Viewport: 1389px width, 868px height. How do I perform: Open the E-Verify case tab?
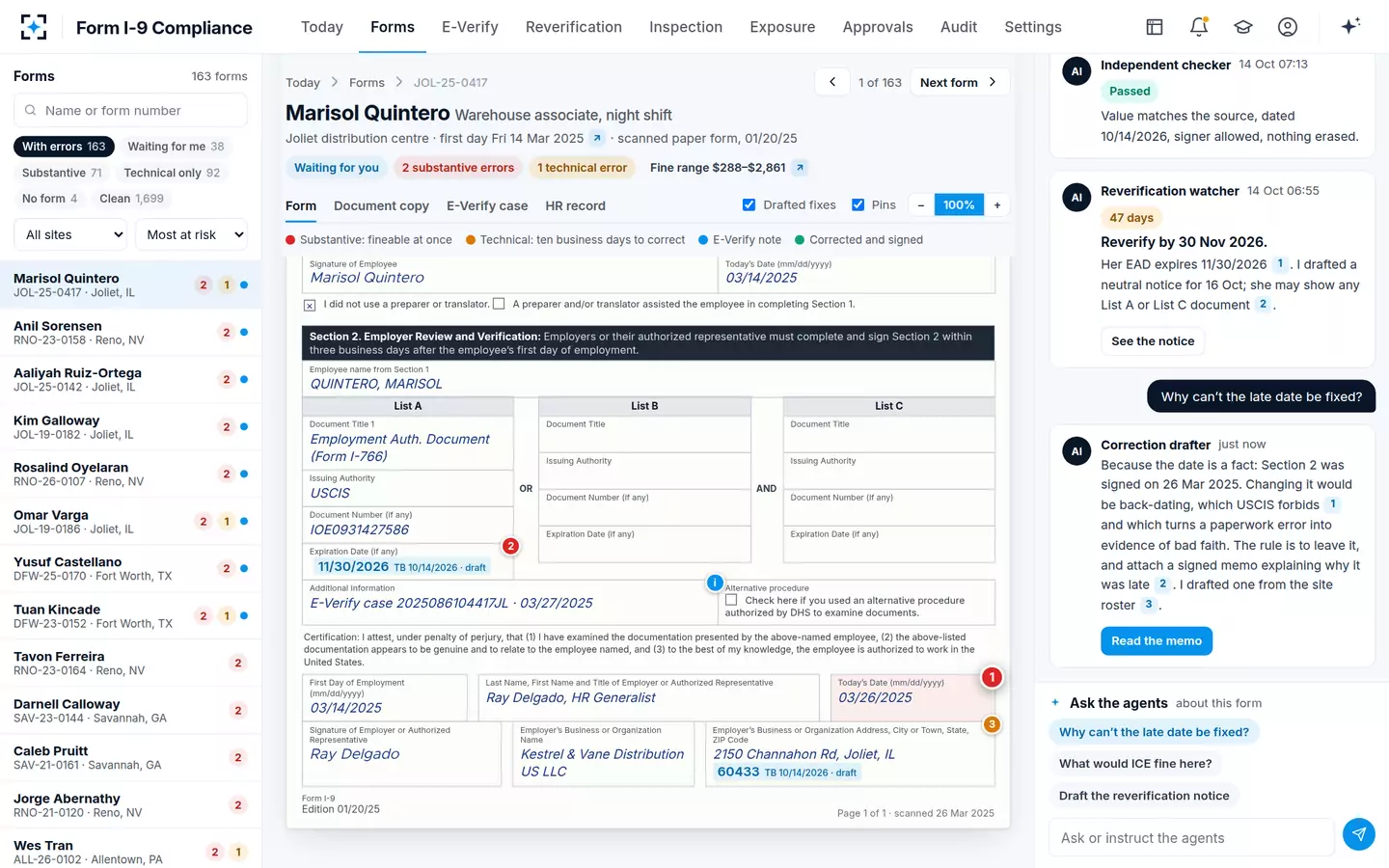487,205
